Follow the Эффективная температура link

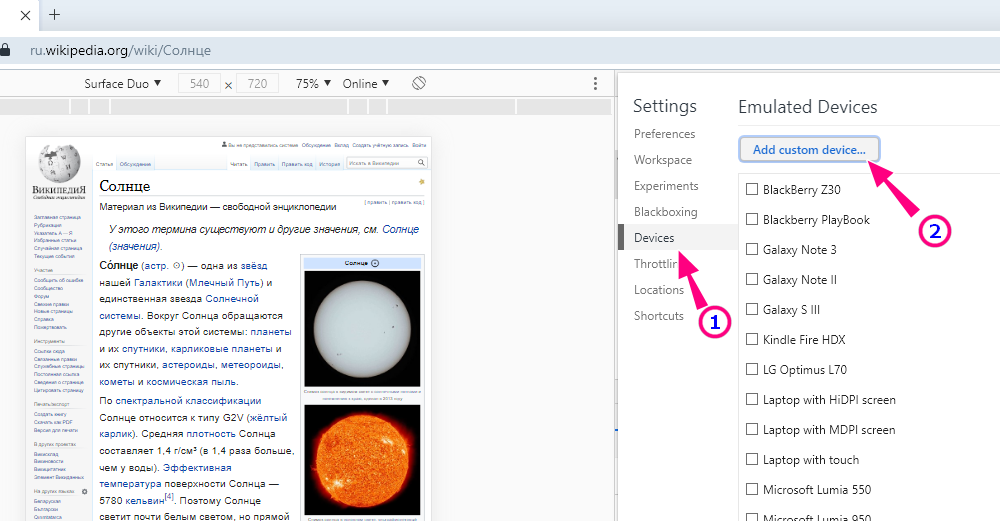tap(165, 476)
